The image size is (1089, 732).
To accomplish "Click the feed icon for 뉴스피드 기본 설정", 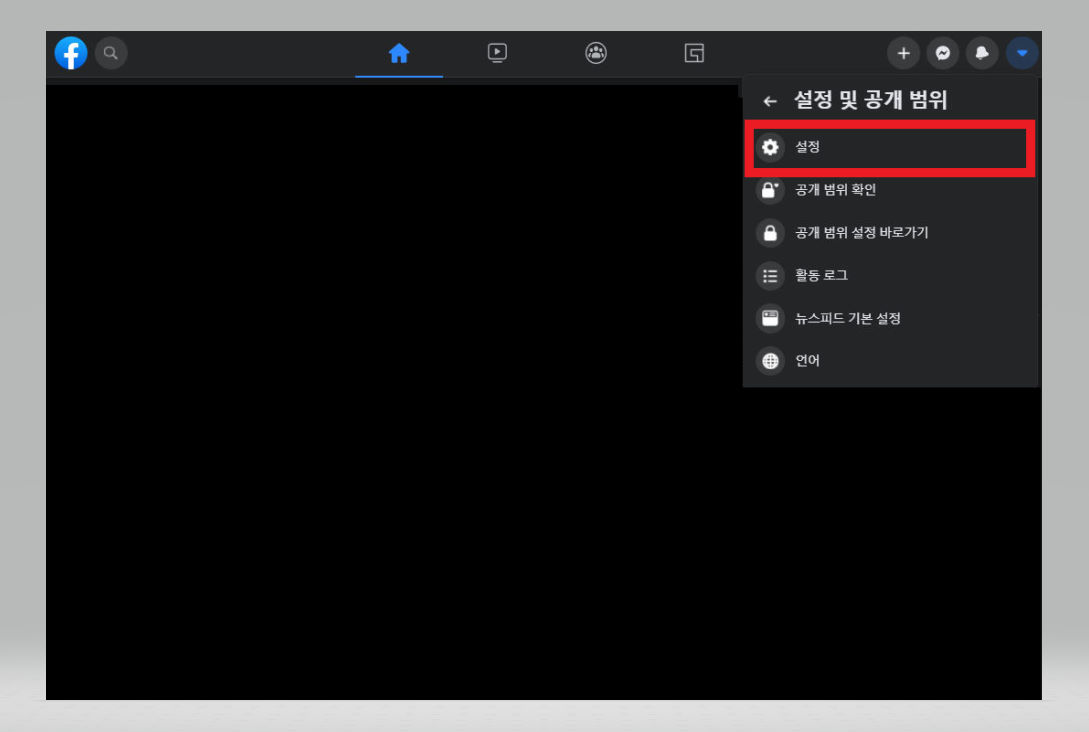I will tap(770, 318).
